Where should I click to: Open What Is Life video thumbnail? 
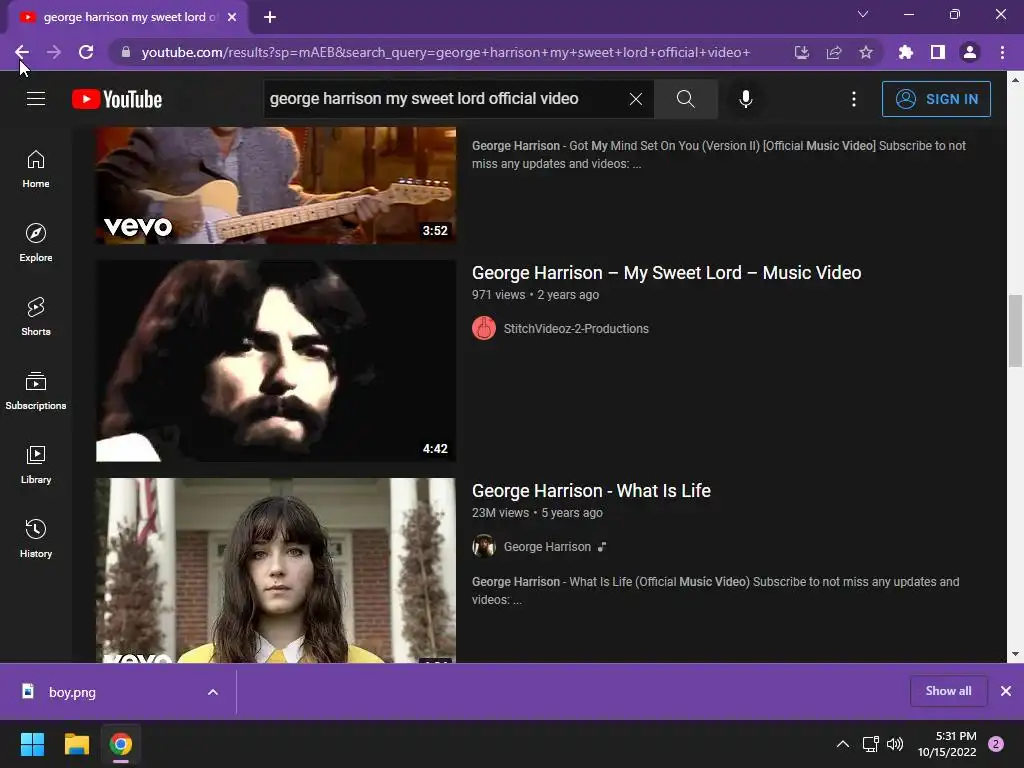pos(276,570)
